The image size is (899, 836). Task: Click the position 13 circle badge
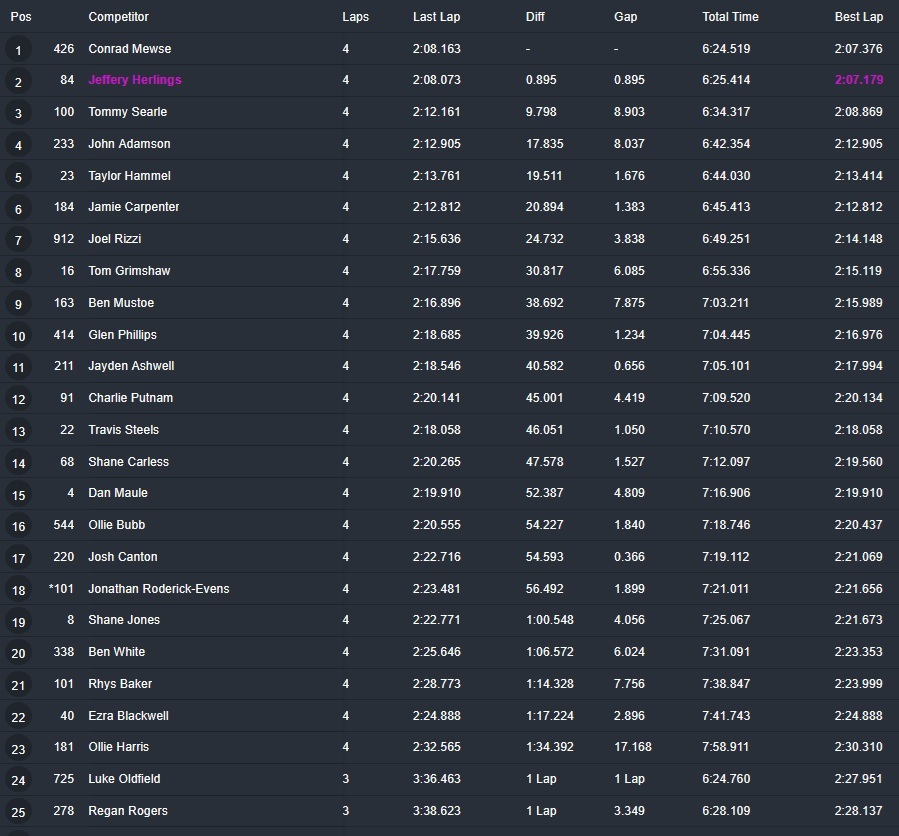point(18,431)
